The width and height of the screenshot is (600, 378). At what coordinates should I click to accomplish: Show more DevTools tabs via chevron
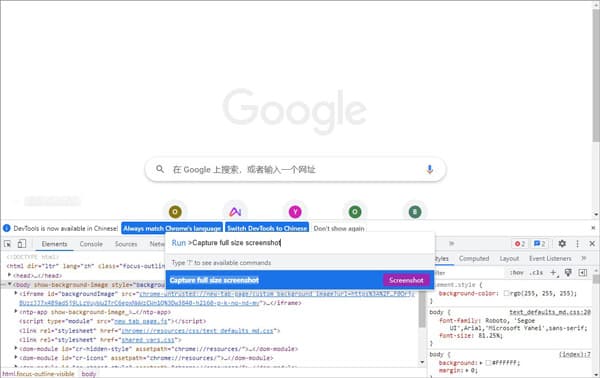pyautogui.click(x=451, y=243)
